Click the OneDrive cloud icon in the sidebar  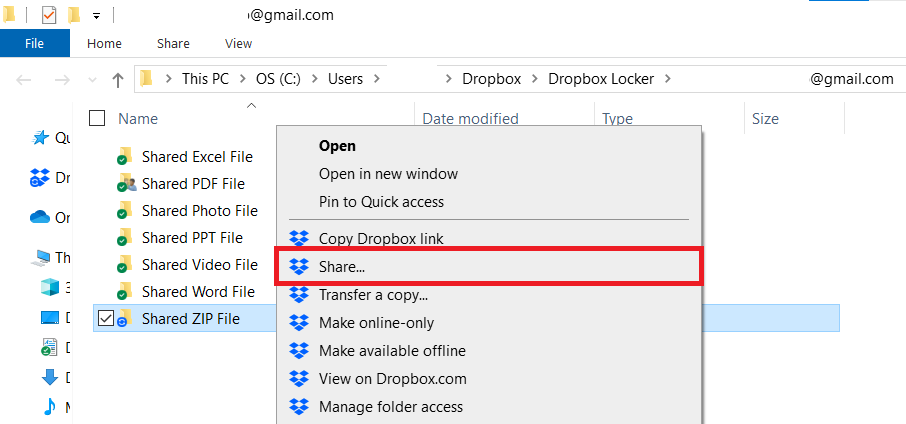40,217
